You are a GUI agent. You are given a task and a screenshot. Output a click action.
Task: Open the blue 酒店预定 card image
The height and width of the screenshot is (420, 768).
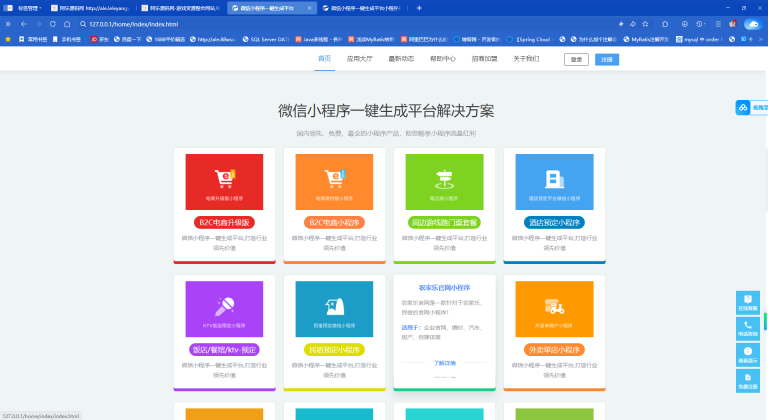[x=554, y=182]
